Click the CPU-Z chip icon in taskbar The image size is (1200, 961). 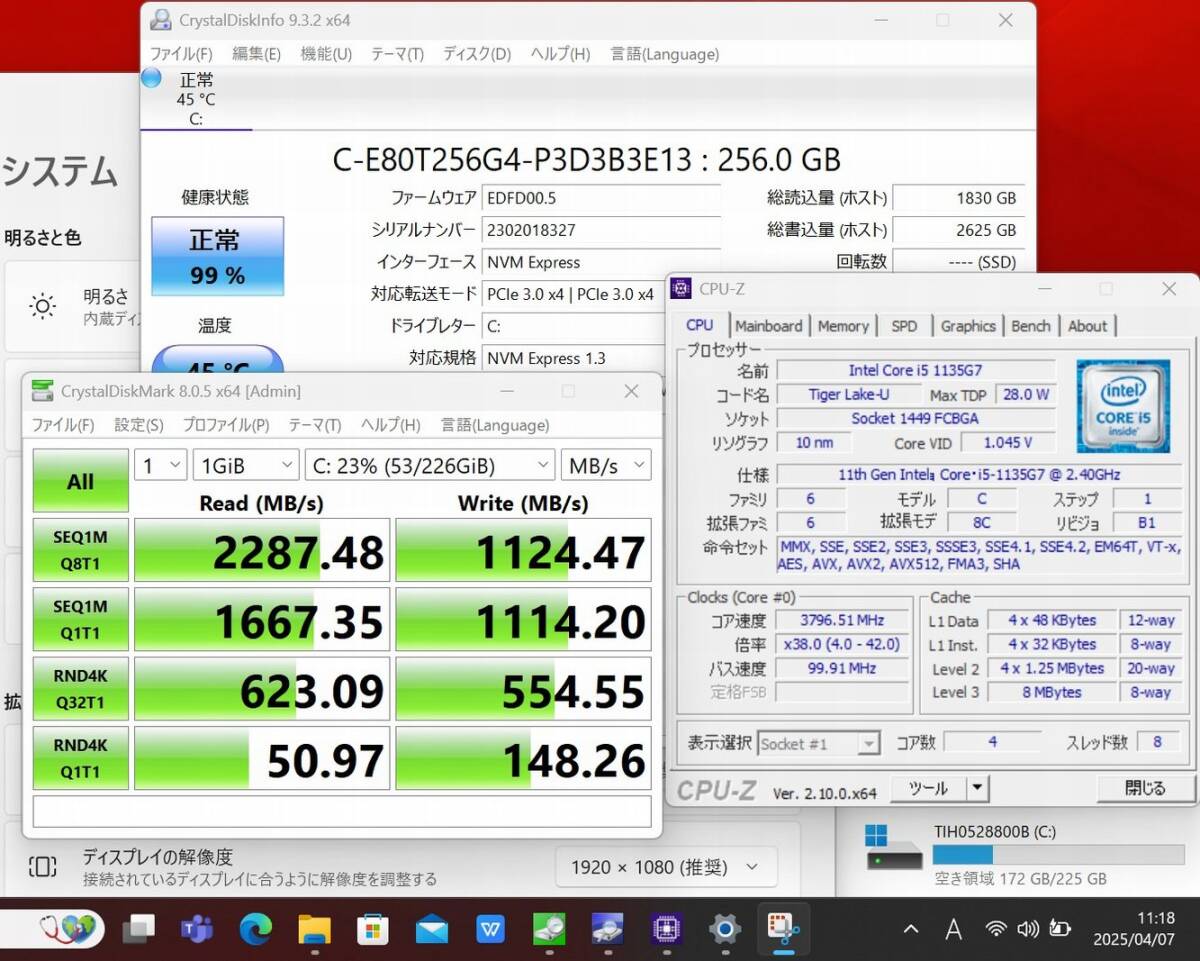coord(666,929)
